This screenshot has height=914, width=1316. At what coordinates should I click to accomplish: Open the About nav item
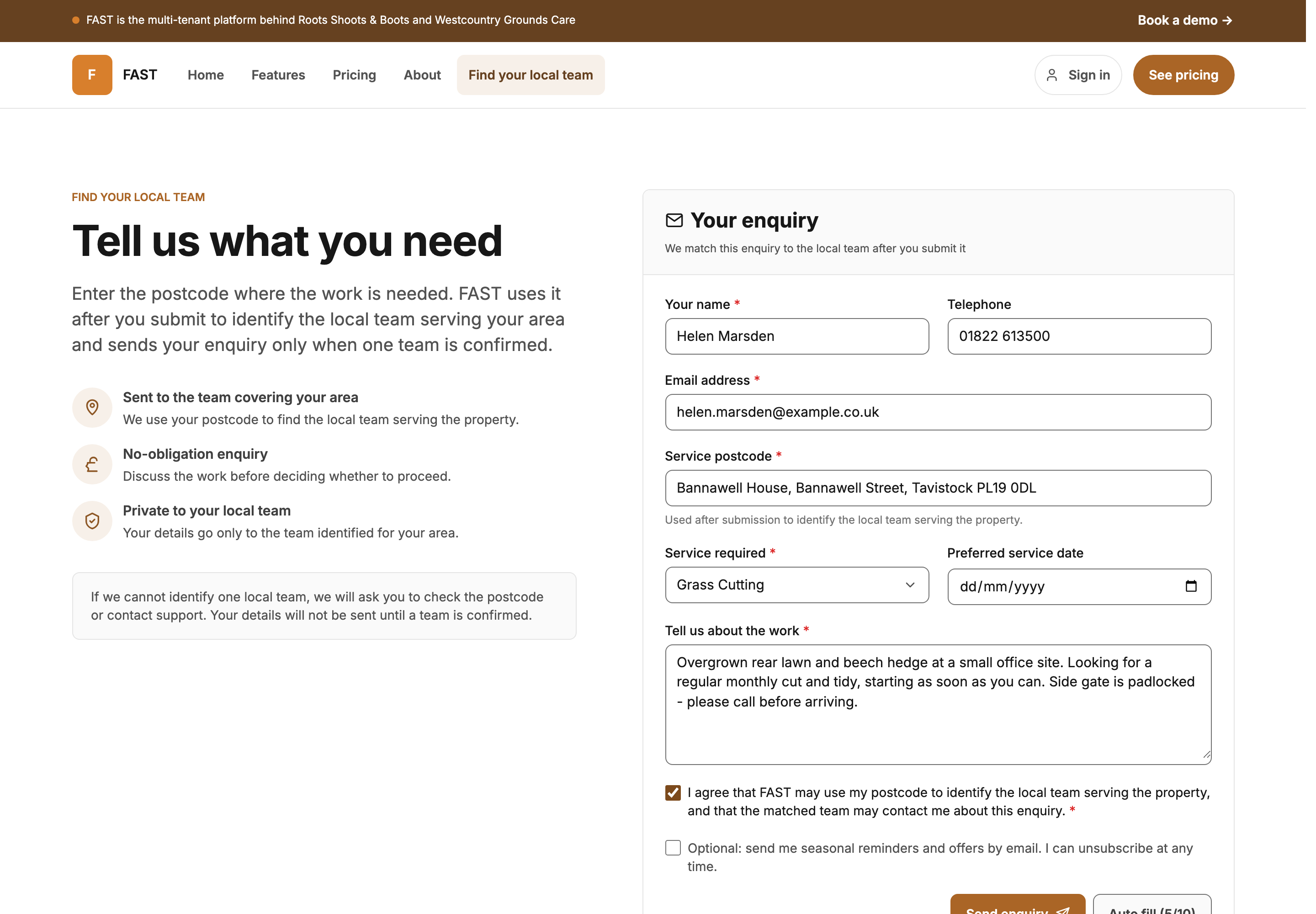(422, 75)
